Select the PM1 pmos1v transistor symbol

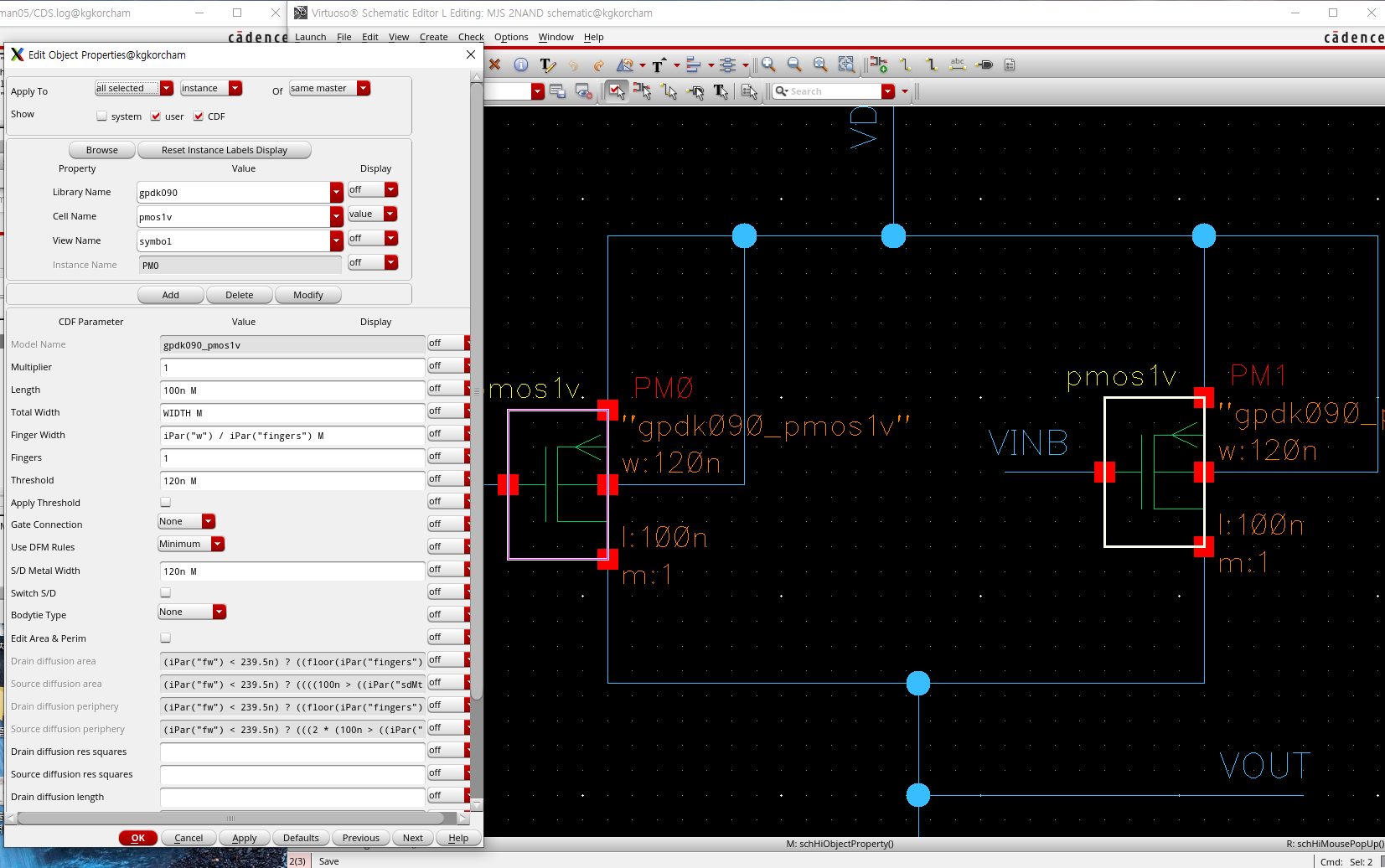1155,472
